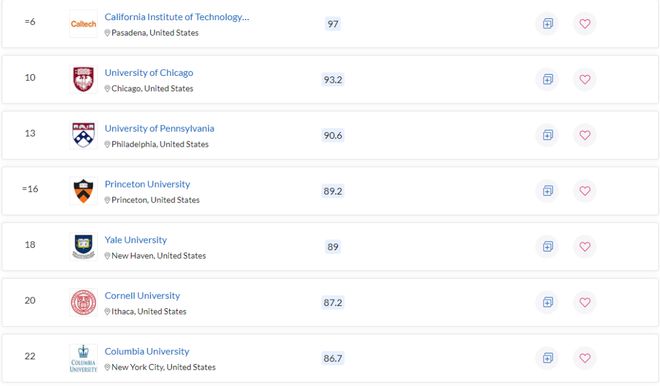660x386 pixels.
Task: Add Yale University to compare list
Action: pos(547,246)
